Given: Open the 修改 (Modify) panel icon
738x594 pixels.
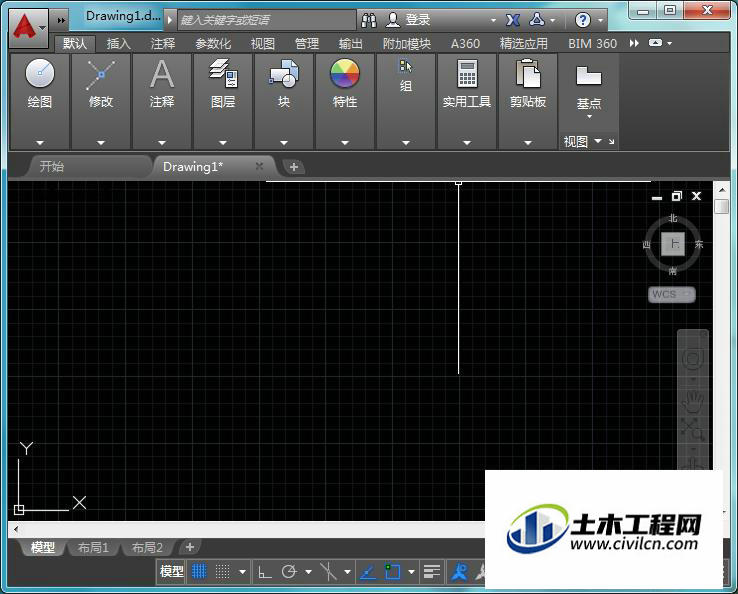Looking at the screenshot, I should coord(101,74).
